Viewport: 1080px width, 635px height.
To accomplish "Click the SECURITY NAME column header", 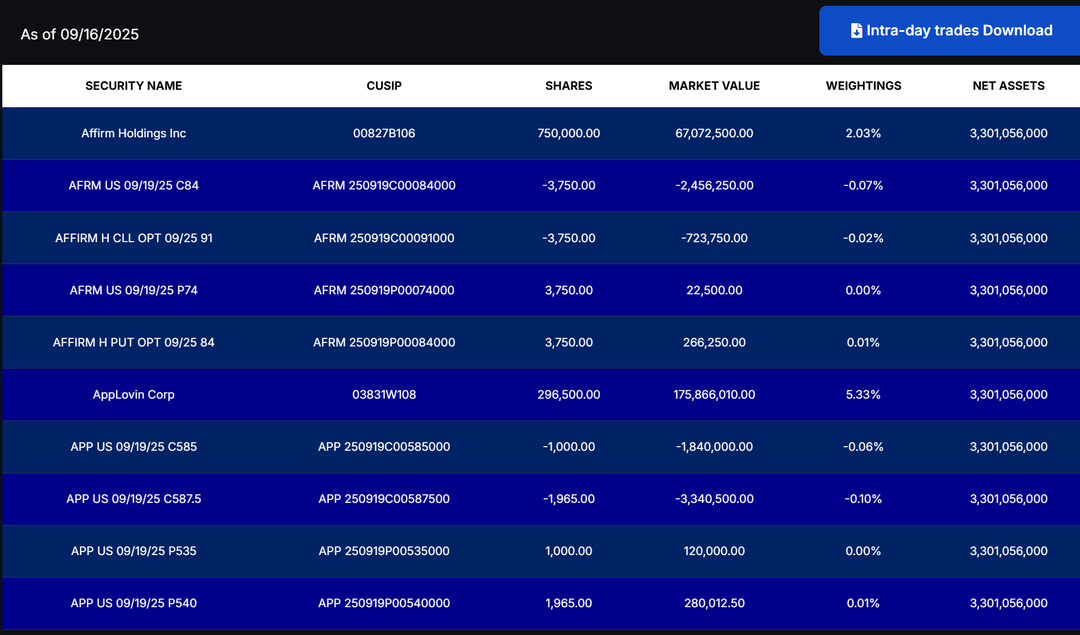I will coord(134,86).
